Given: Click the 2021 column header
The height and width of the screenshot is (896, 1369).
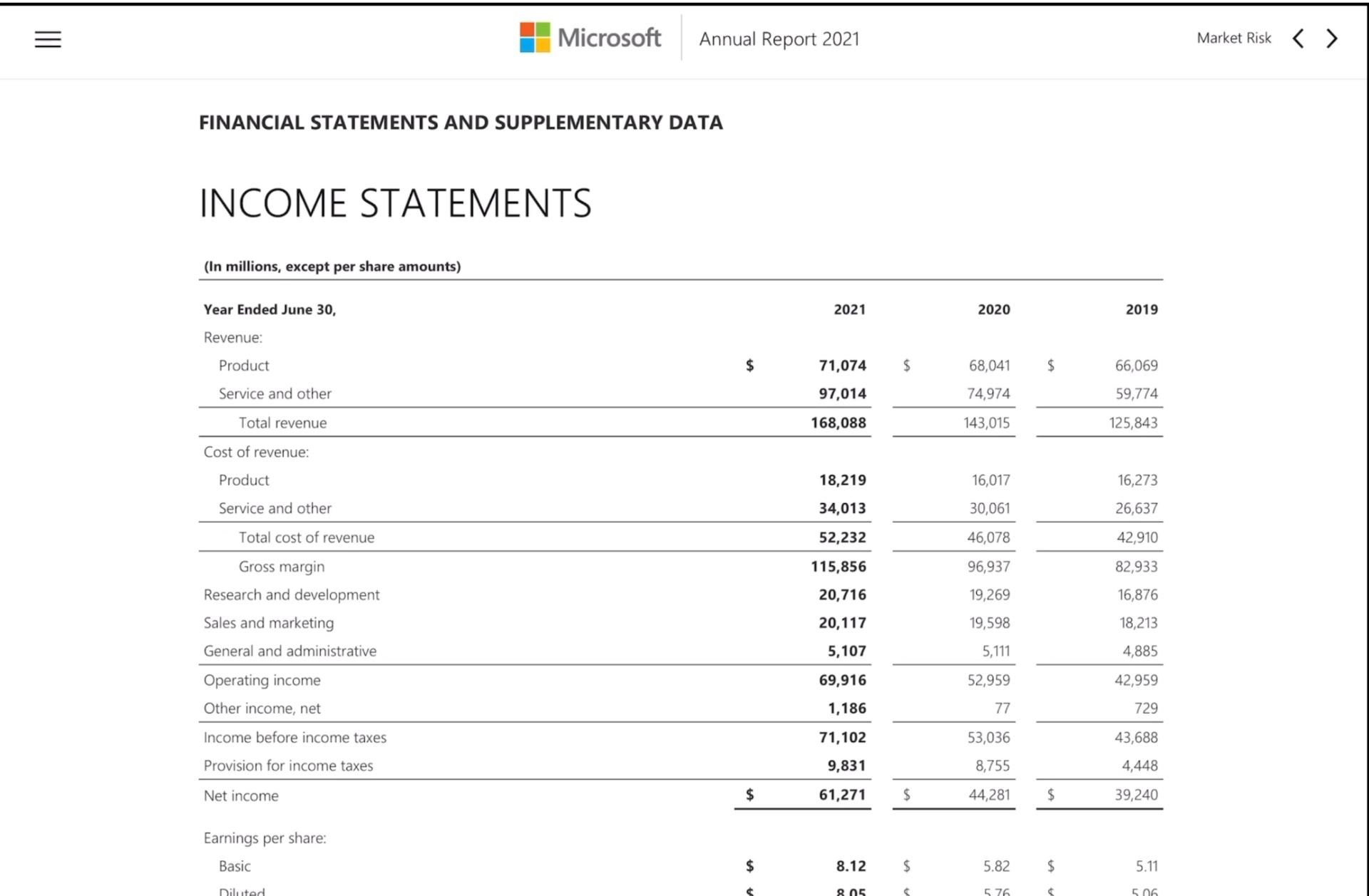Looking at the screenshot, I should click(849, 309).
